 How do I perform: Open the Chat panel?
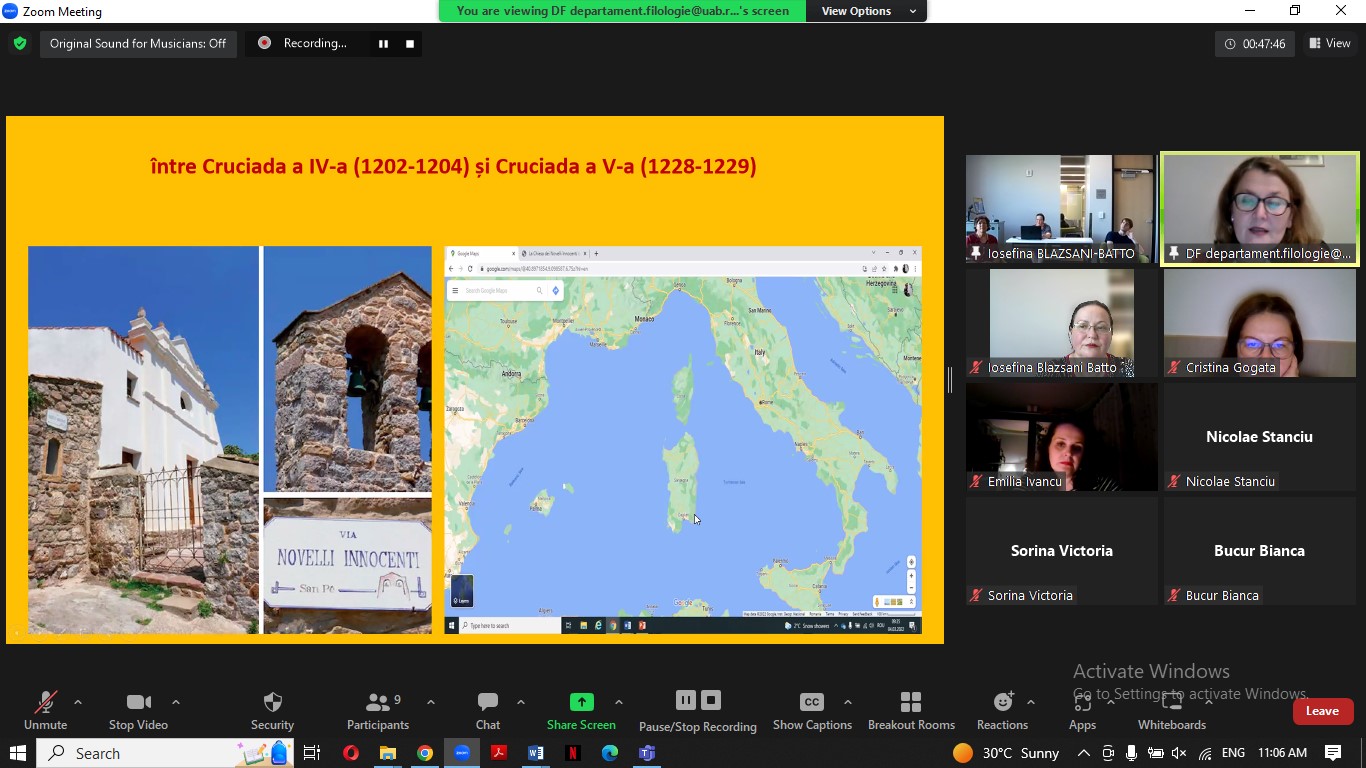pyautogui.click(x=488, y=711)
